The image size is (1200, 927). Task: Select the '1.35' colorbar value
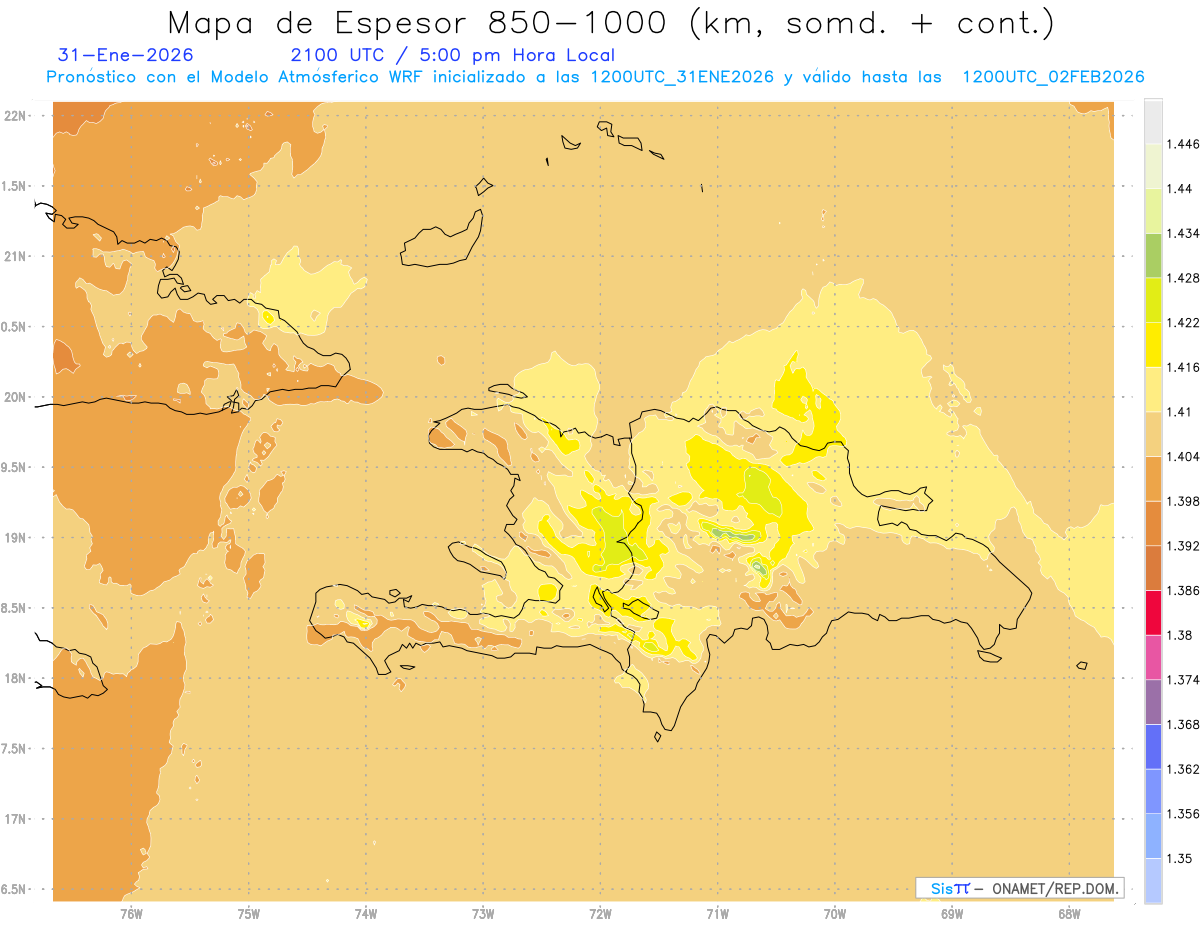pyautogui.click(x=1179, y=858)
